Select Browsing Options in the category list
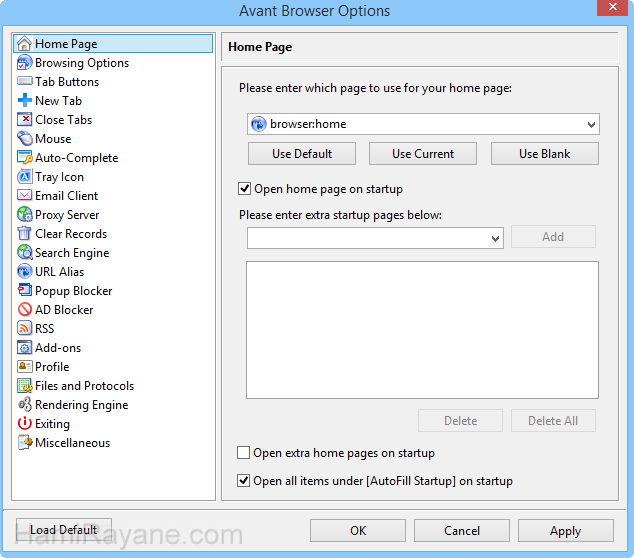The image size is (634, 558). click(81, 63)
